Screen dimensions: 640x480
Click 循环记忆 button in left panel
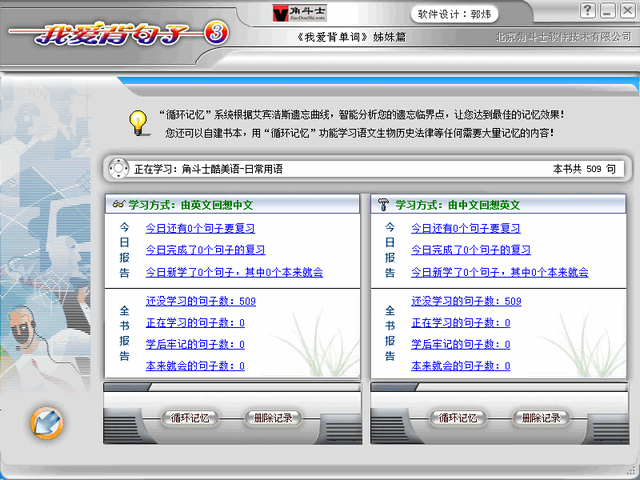click(191, 417)
